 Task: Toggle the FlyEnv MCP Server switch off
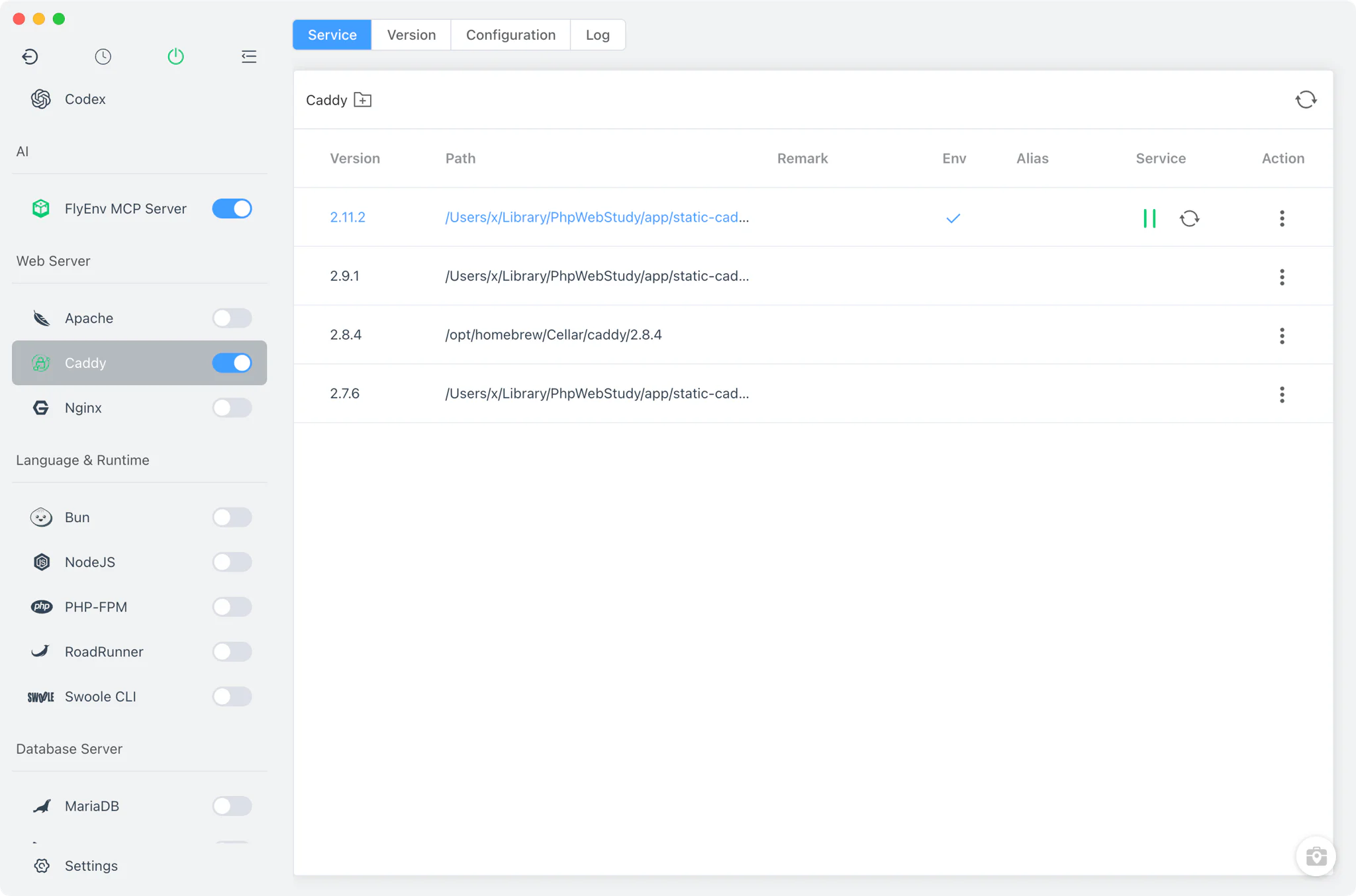232,208
